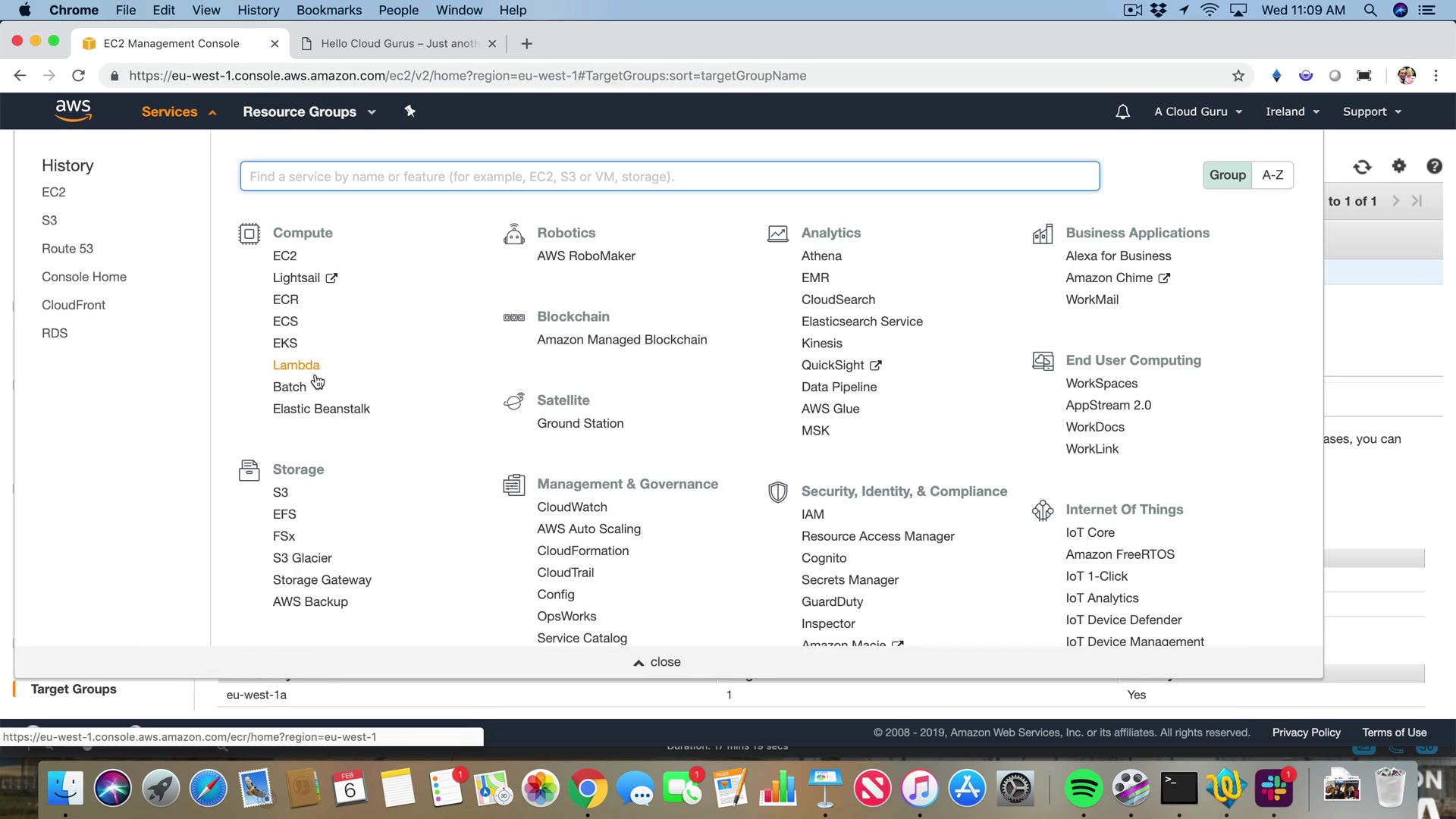Image resolution: width=1456 pixels, height=819 pixels.
Task: Select the Group view toggle
Action: point(1227,175)
